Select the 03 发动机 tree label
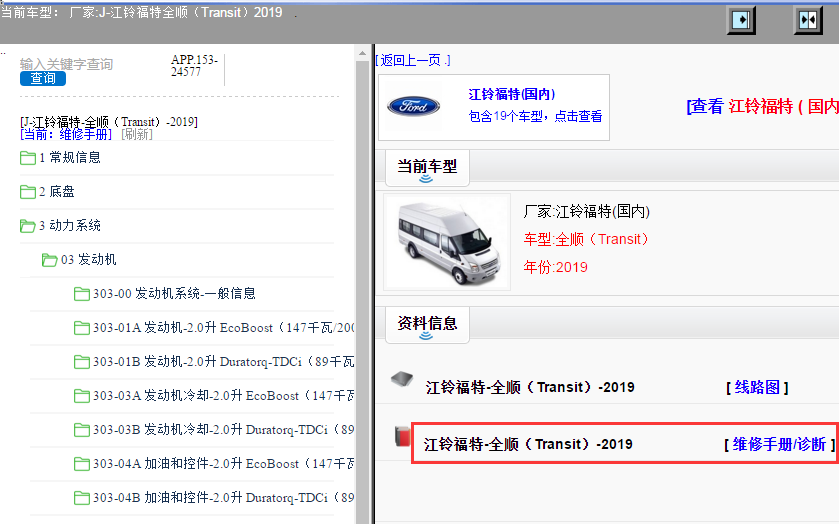 (88, 260)
